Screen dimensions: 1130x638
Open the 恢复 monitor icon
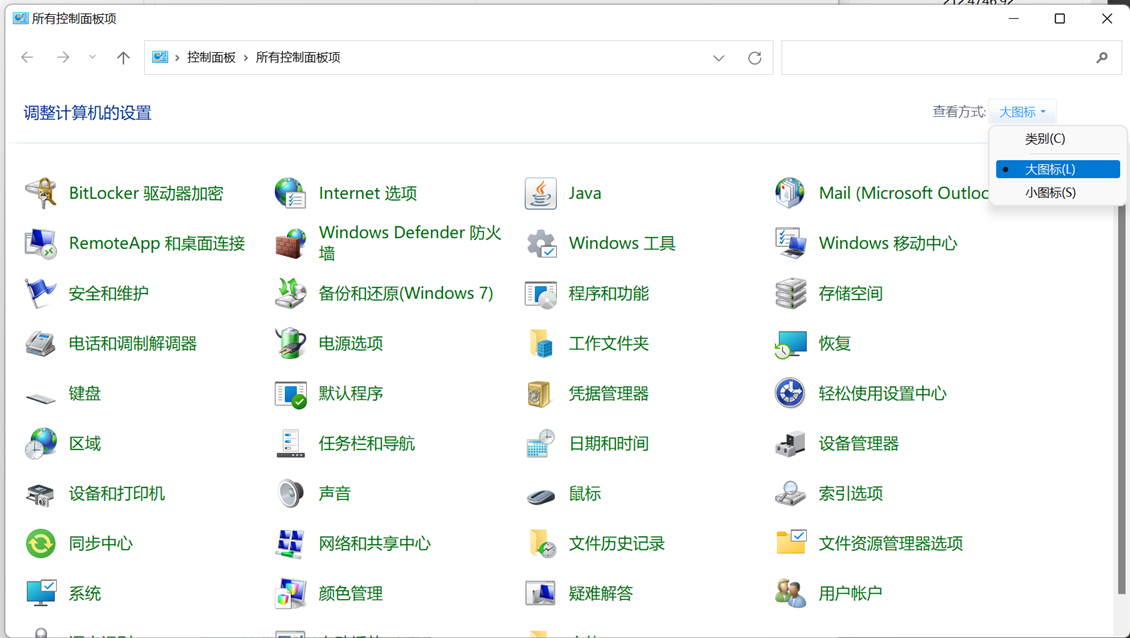(791, 343)
